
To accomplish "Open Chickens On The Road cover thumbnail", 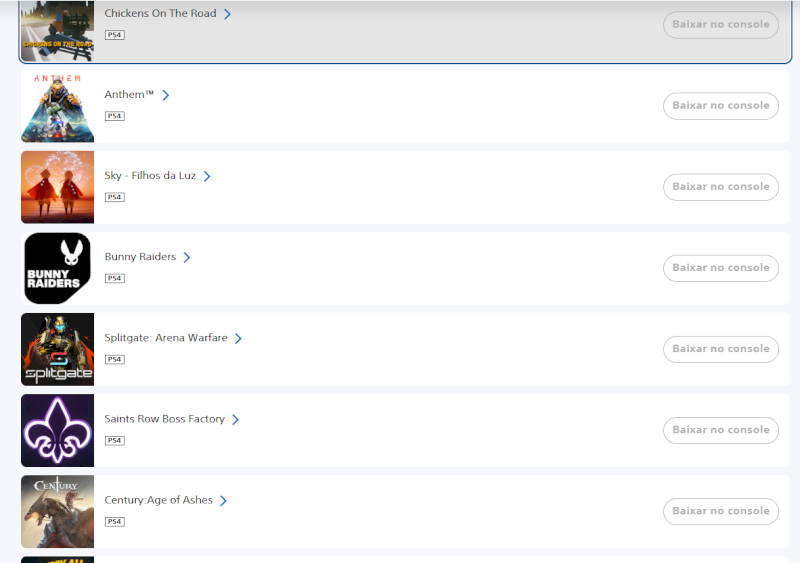I will click(57, 31).
